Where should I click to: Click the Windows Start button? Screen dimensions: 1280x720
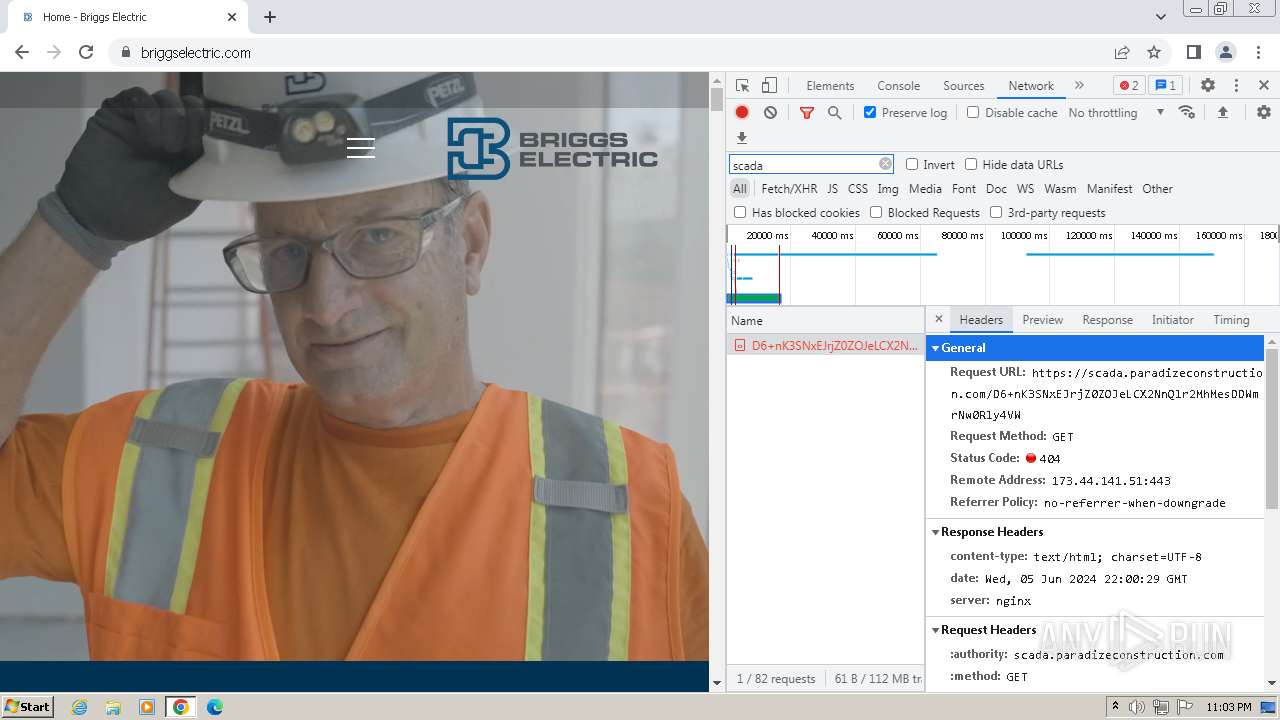tap(28, 706)
